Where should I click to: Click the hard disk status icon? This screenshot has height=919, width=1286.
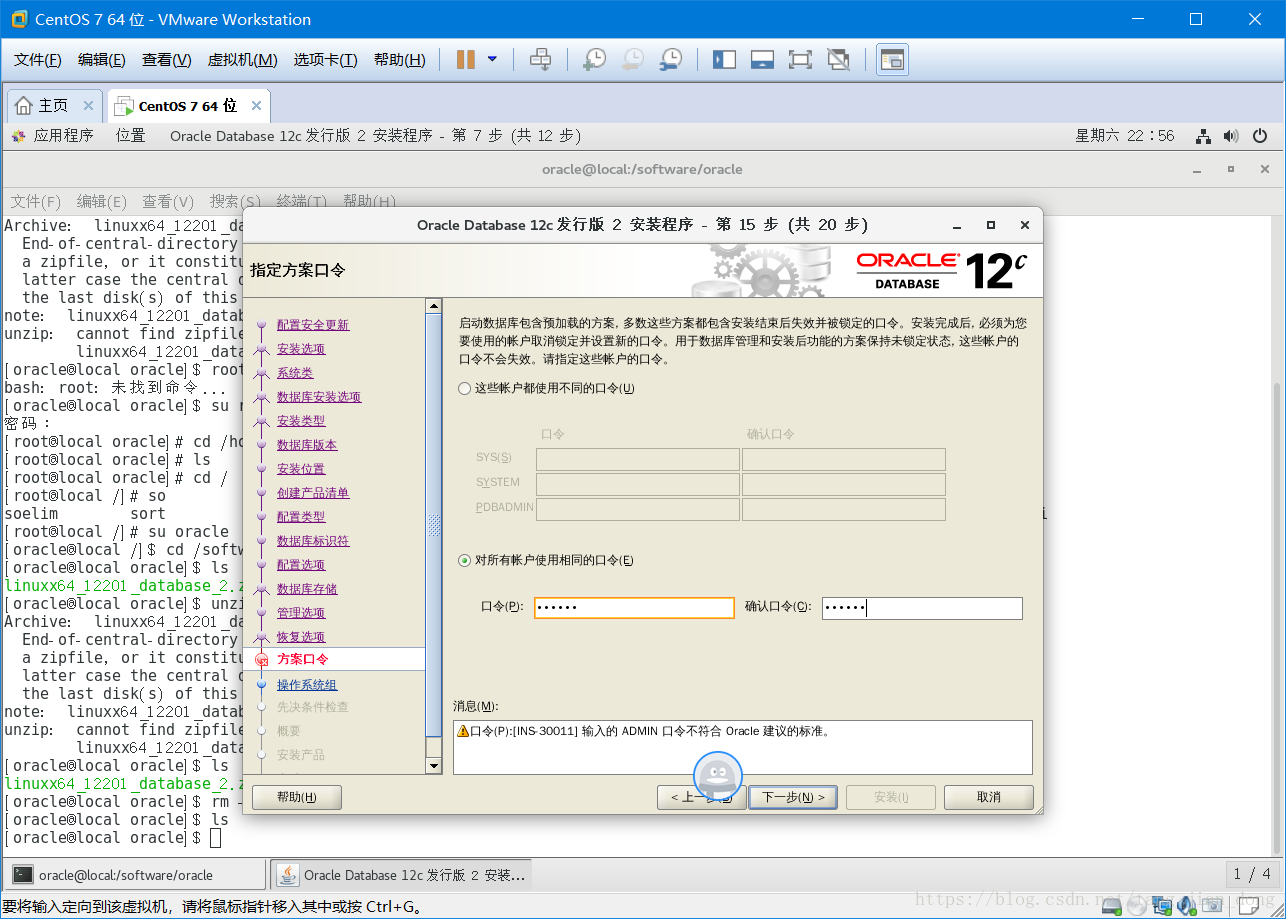point(1111,906)
